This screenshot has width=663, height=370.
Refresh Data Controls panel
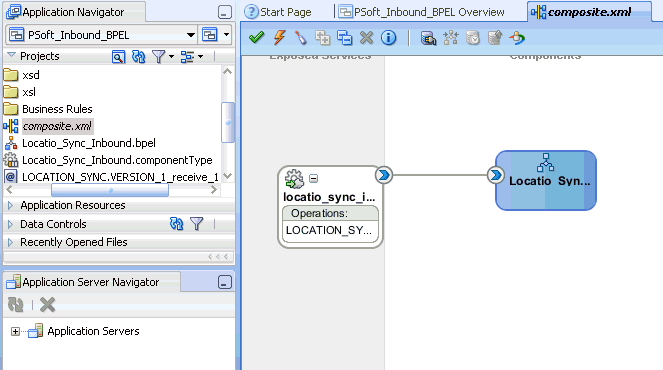click(x=176, y=223)
